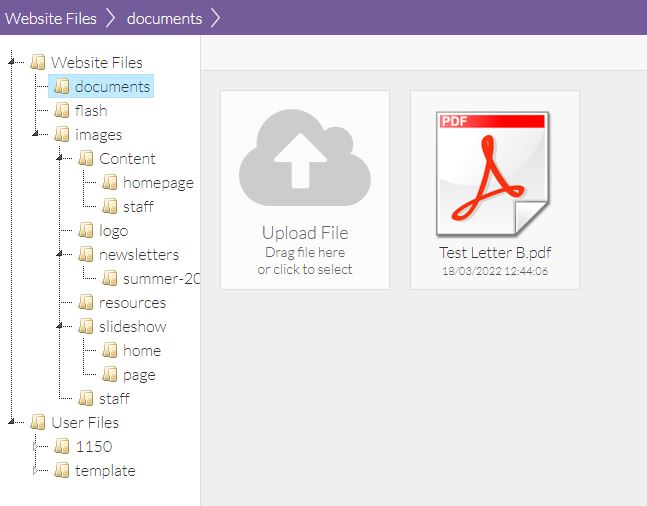This screenshot has height=506, width=647.
Task: Open the home folder under slideshow
Action: (x=141, y=351)
